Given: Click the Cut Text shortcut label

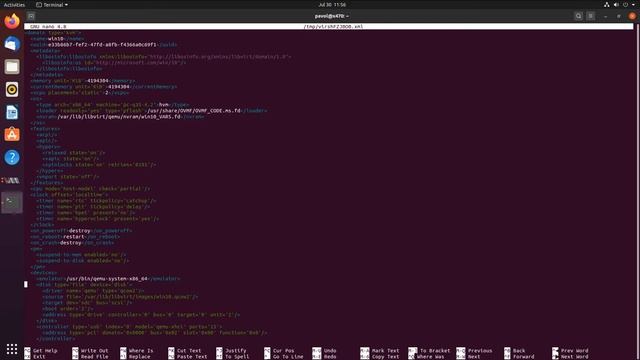Looking at the screenshot, I should [x=189, y=351].
